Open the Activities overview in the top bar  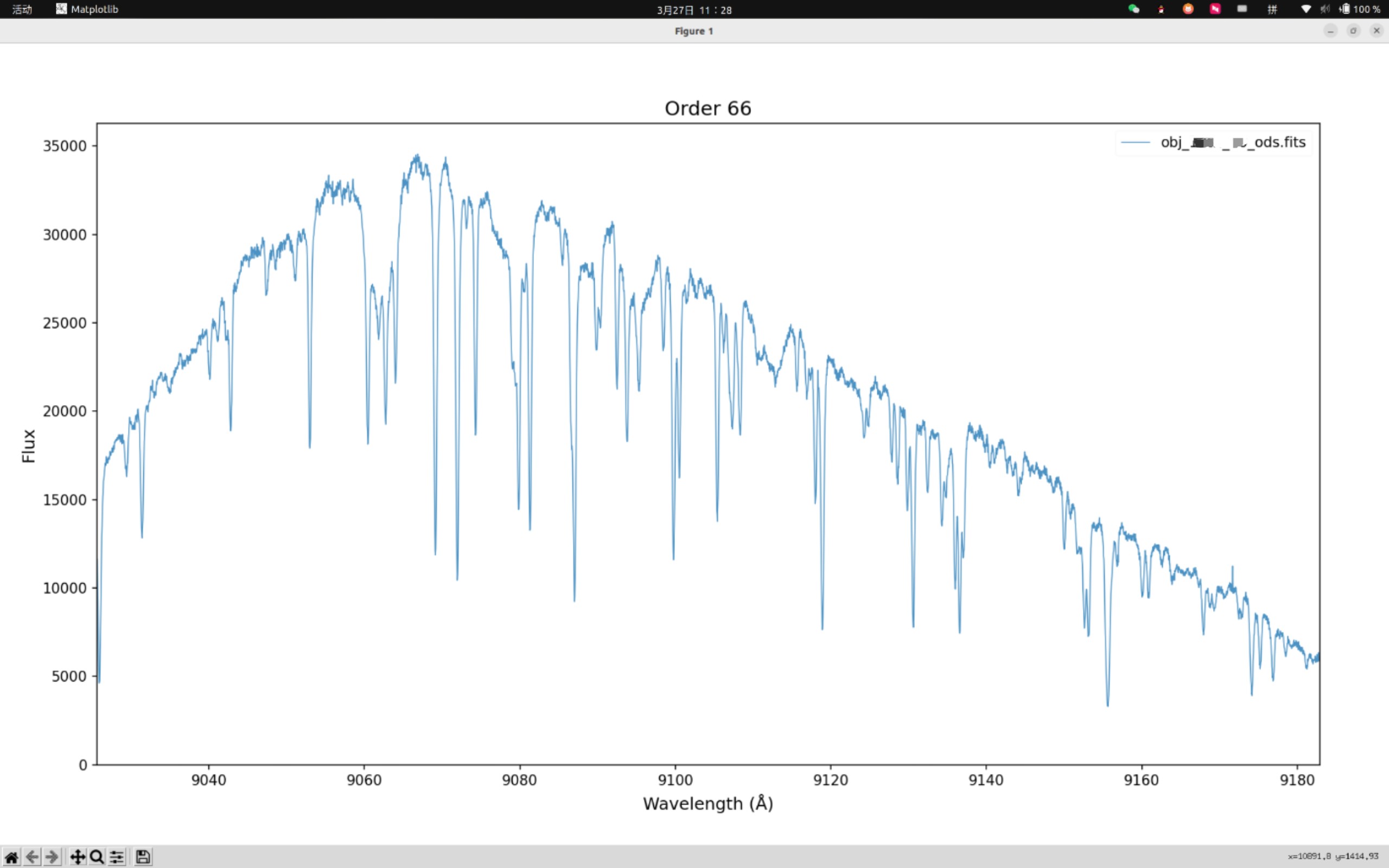tap(22, 9)
